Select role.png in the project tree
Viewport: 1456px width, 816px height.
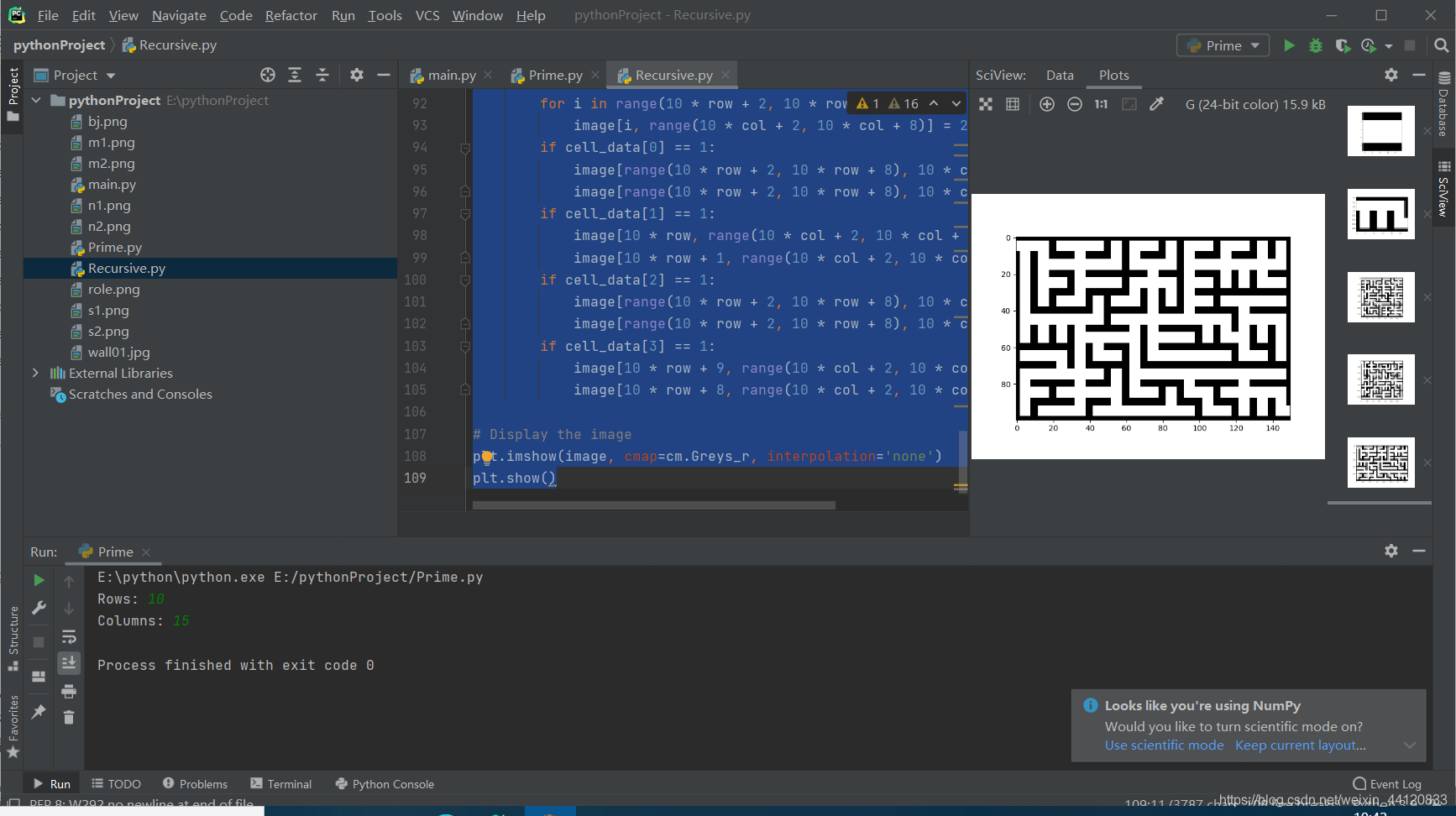(113, 290)
